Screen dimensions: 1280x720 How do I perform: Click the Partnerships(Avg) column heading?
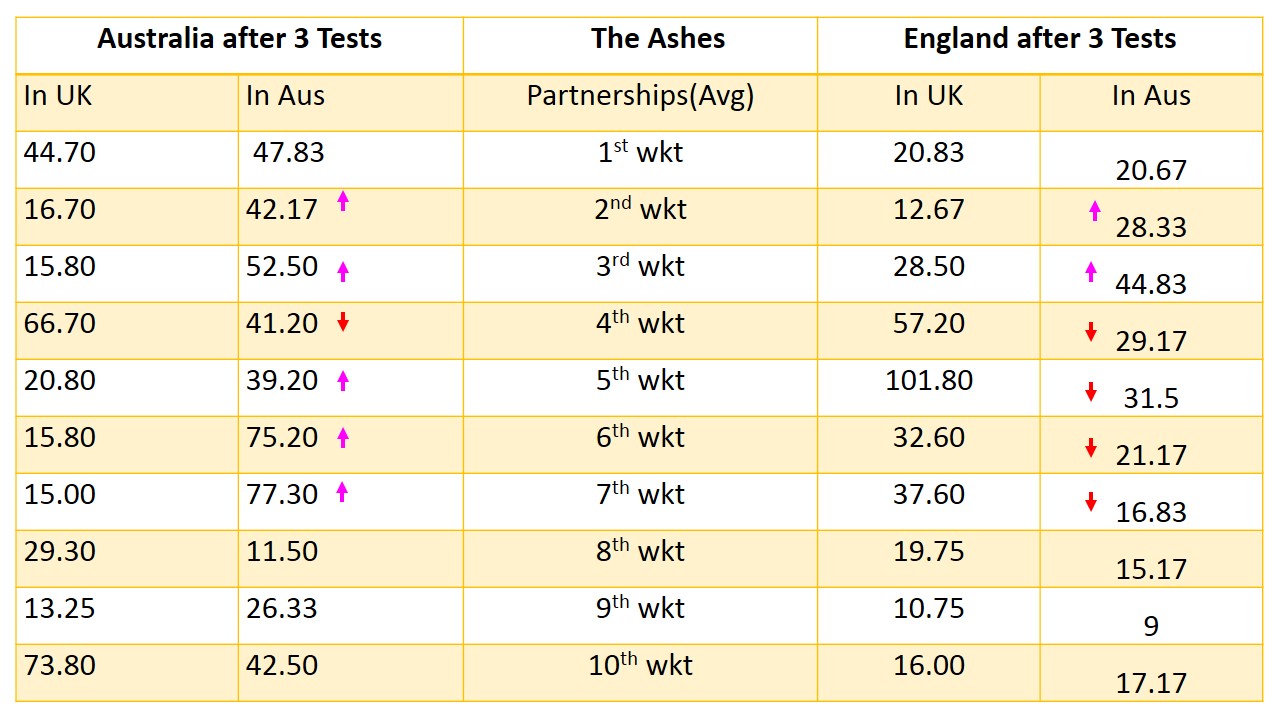[x=640, y=96]
